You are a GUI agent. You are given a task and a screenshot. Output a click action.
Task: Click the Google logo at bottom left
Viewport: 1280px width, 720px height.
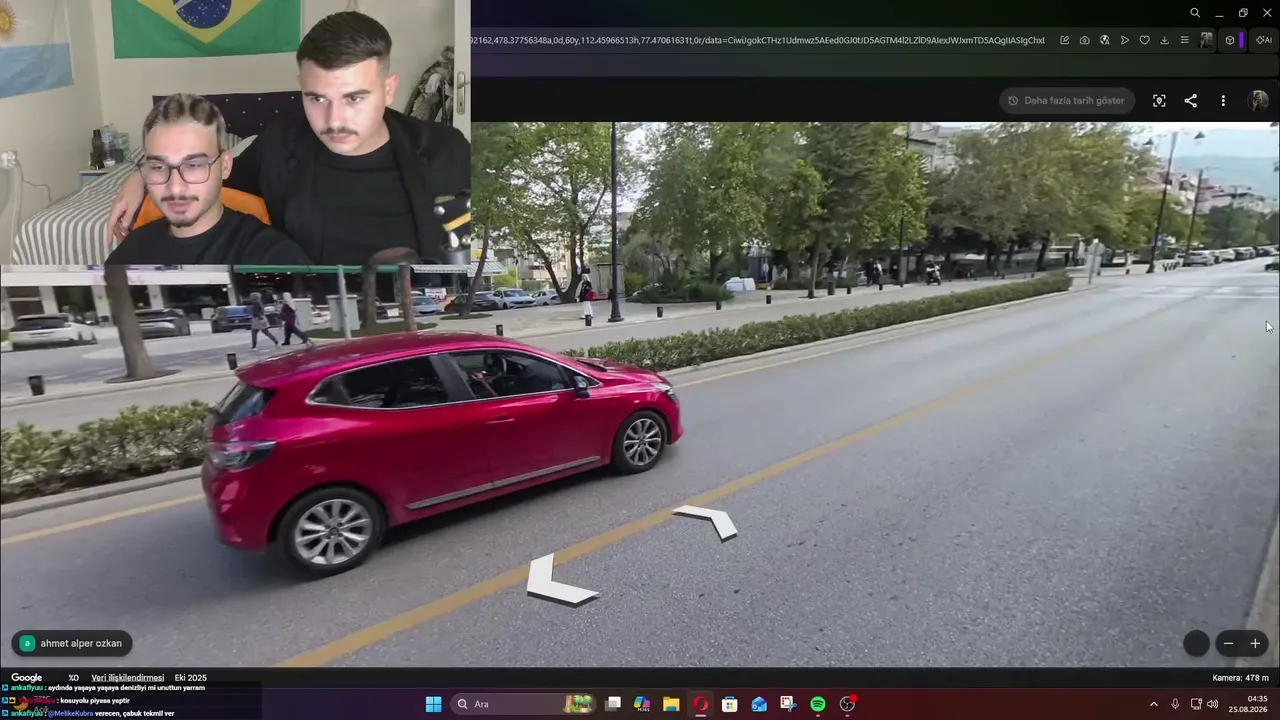tap(27, 678)
